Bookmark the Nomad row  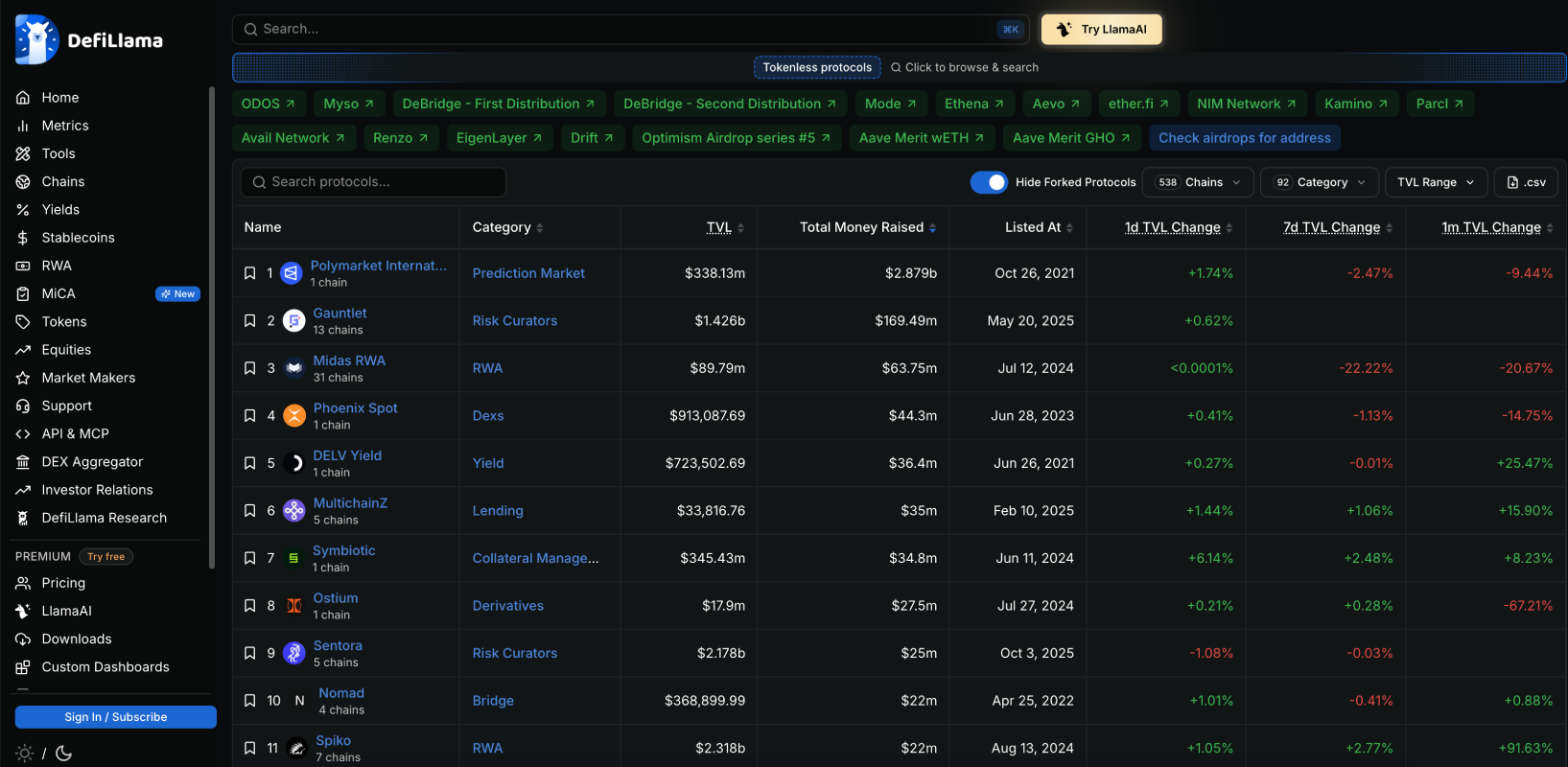coord(249,701)
